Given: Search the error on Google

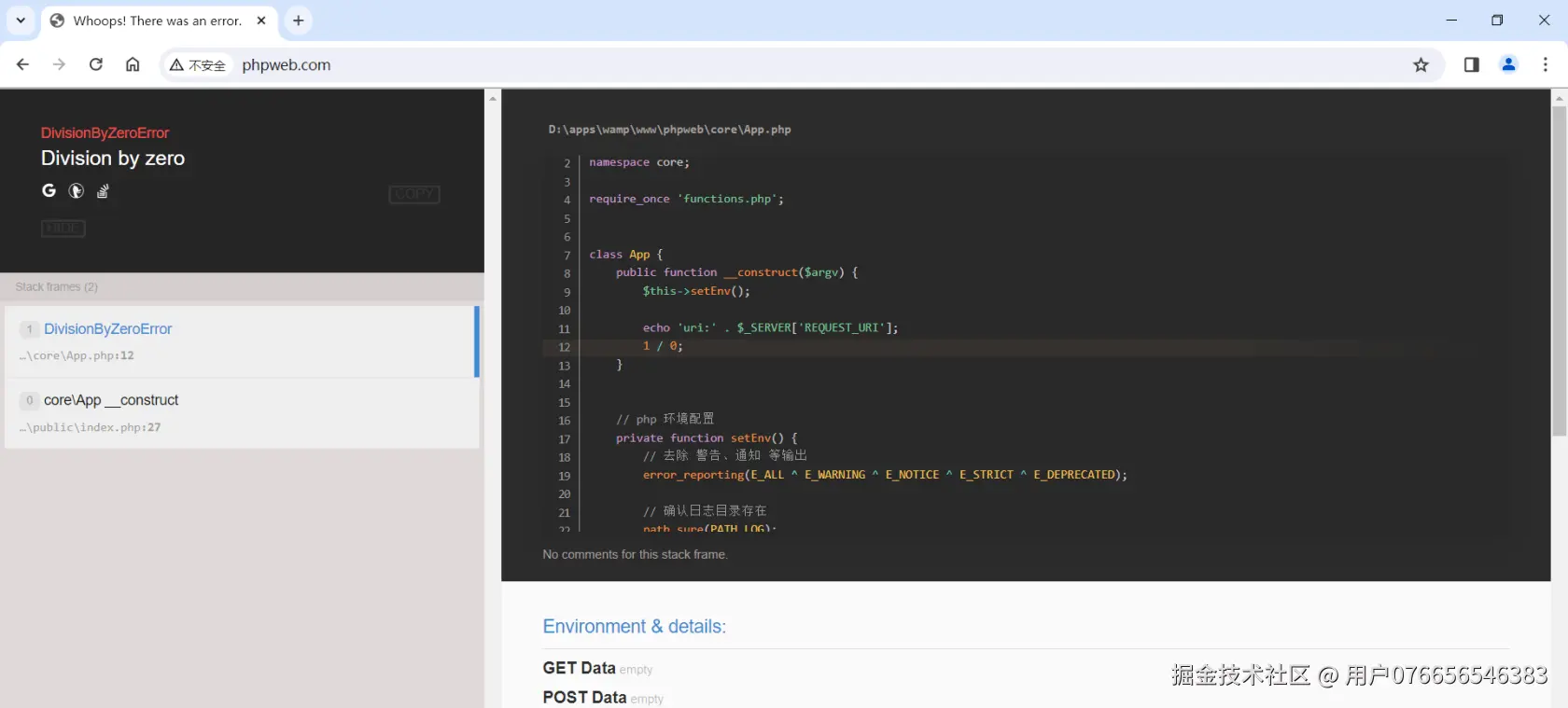Looking at the screenshot, I should [x=49, y=191].
